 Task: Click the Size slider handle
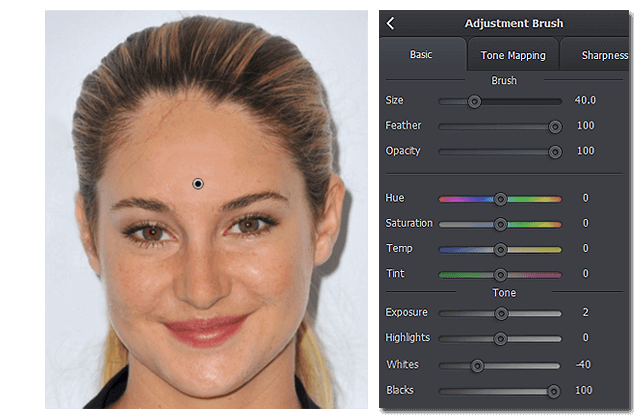point(475,101)
